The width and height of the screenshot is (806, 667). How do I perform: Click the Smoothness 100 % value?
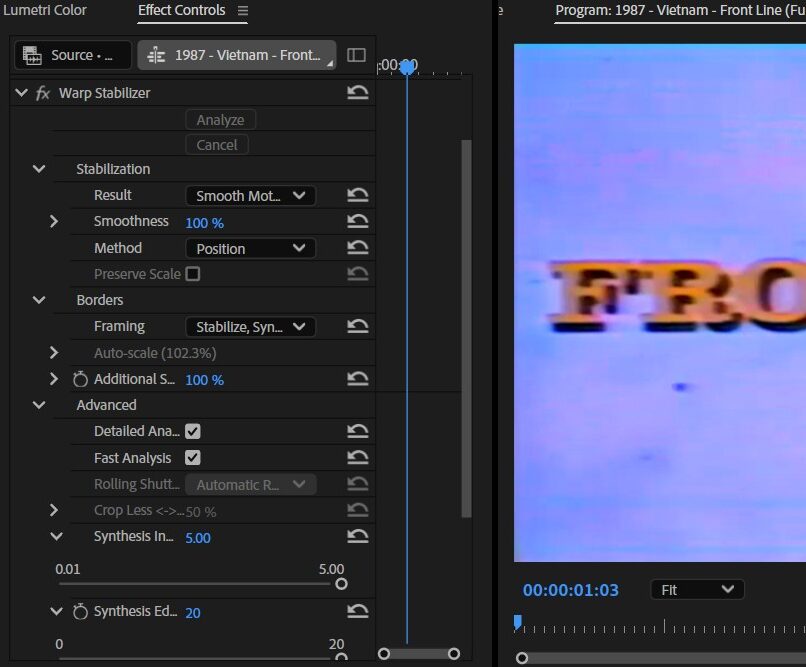[204, 223]
